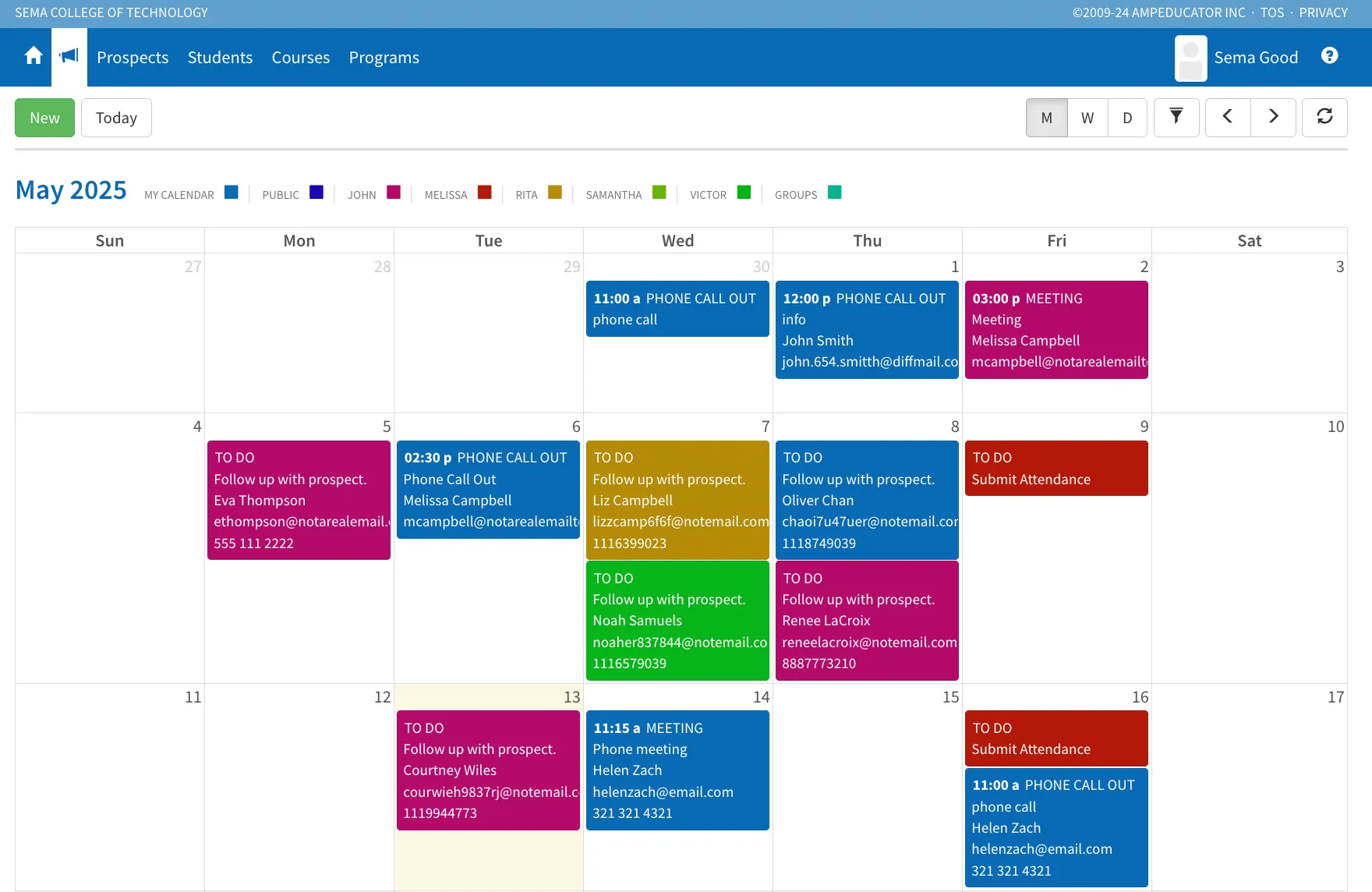Viewport: 1372px width, 892px height.
Task: Open the home page icon
Action: click(33, 56)
